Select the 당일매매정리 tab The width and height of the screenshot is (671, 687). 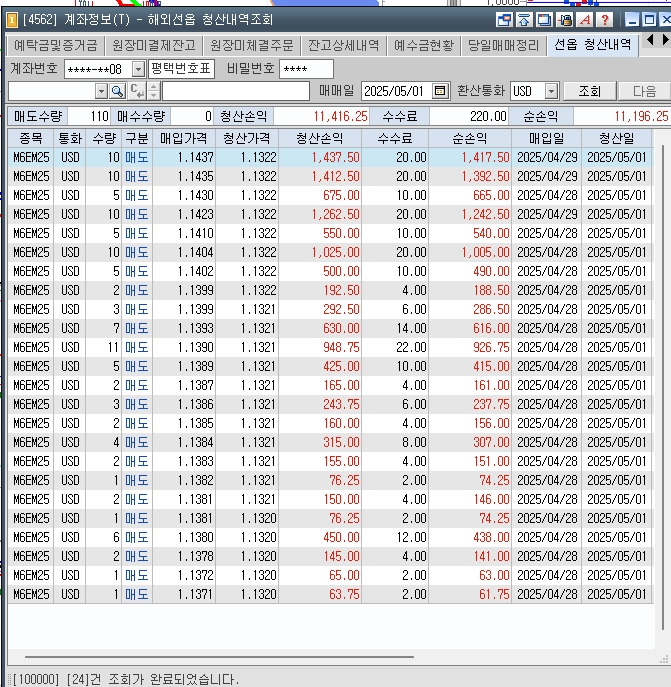pyautogui.click(x=503, y=45)
